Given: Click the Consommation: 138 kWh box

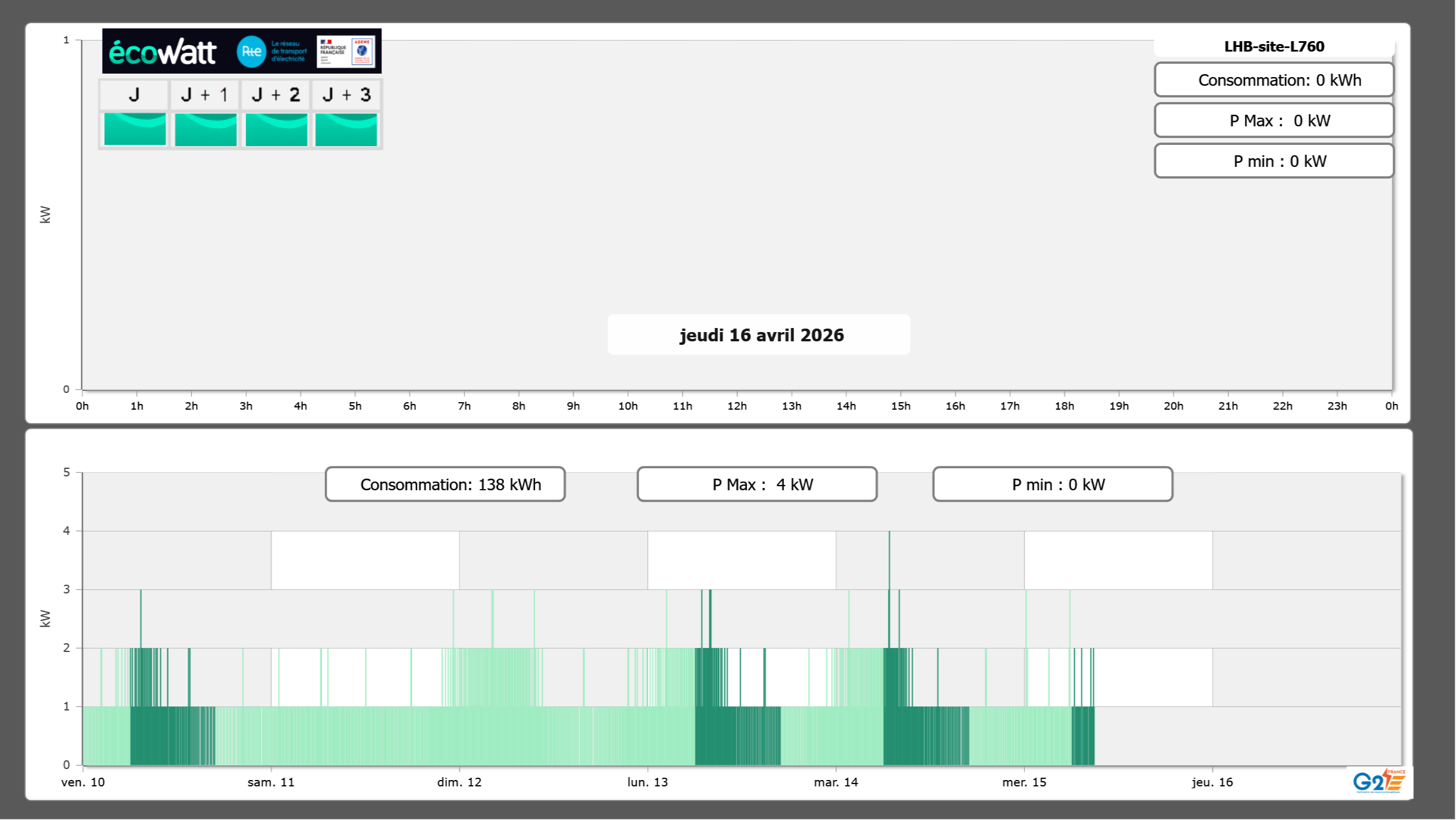Looking at the screenshot, I should point(445,484).
